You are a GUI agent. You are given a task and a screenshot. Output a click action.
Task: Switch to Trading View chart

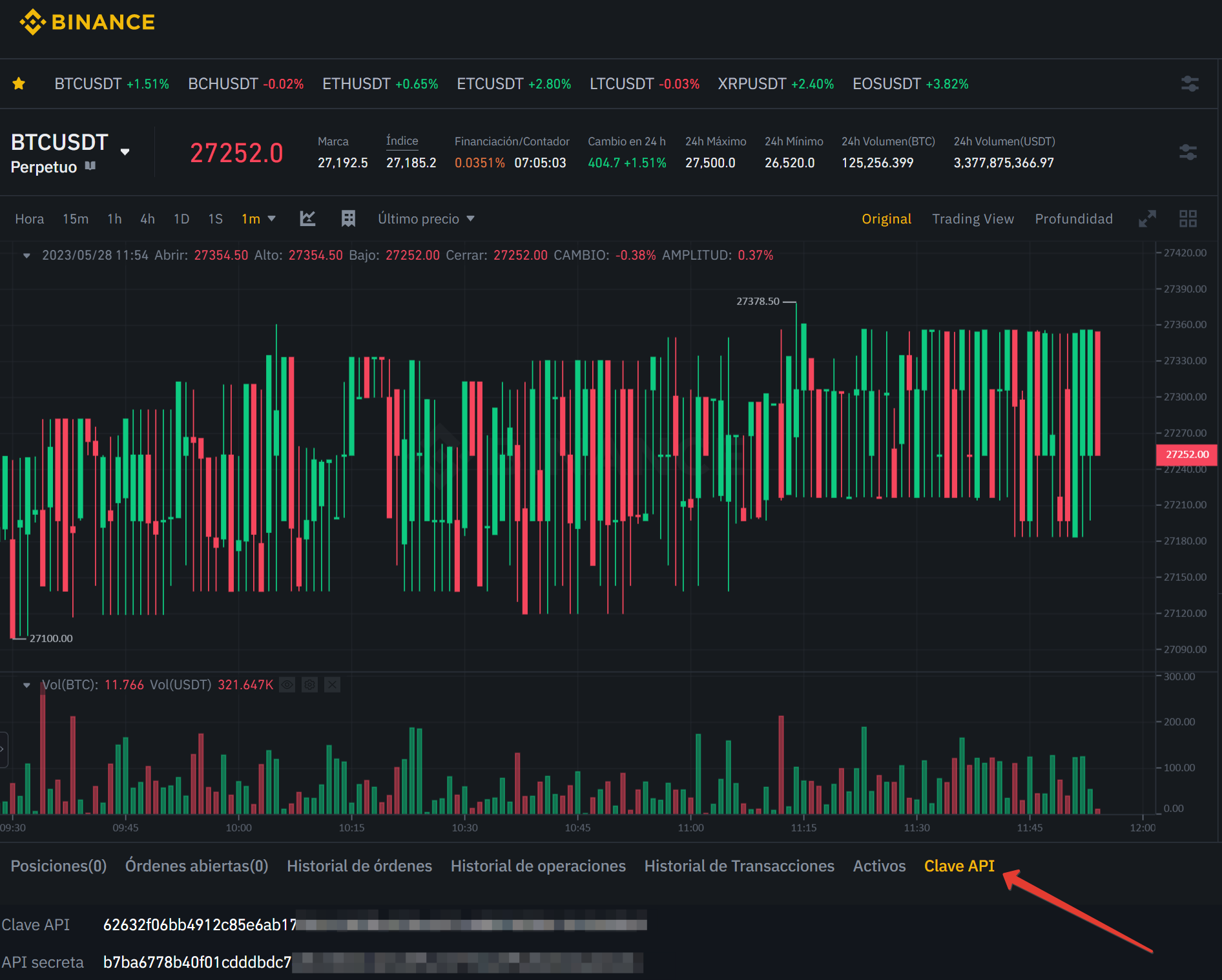[973, 219]
